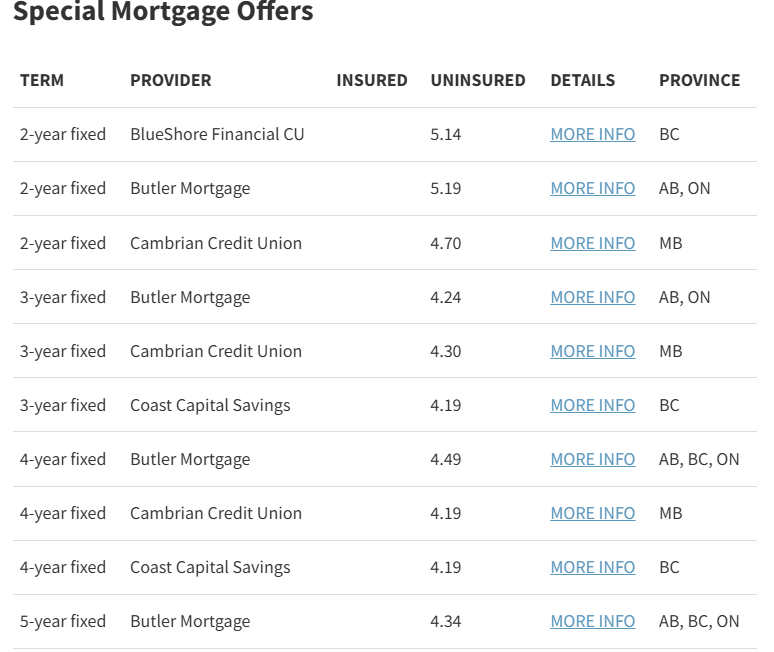Click the TERM column header
774x652 pixels.
click(42, 80)
